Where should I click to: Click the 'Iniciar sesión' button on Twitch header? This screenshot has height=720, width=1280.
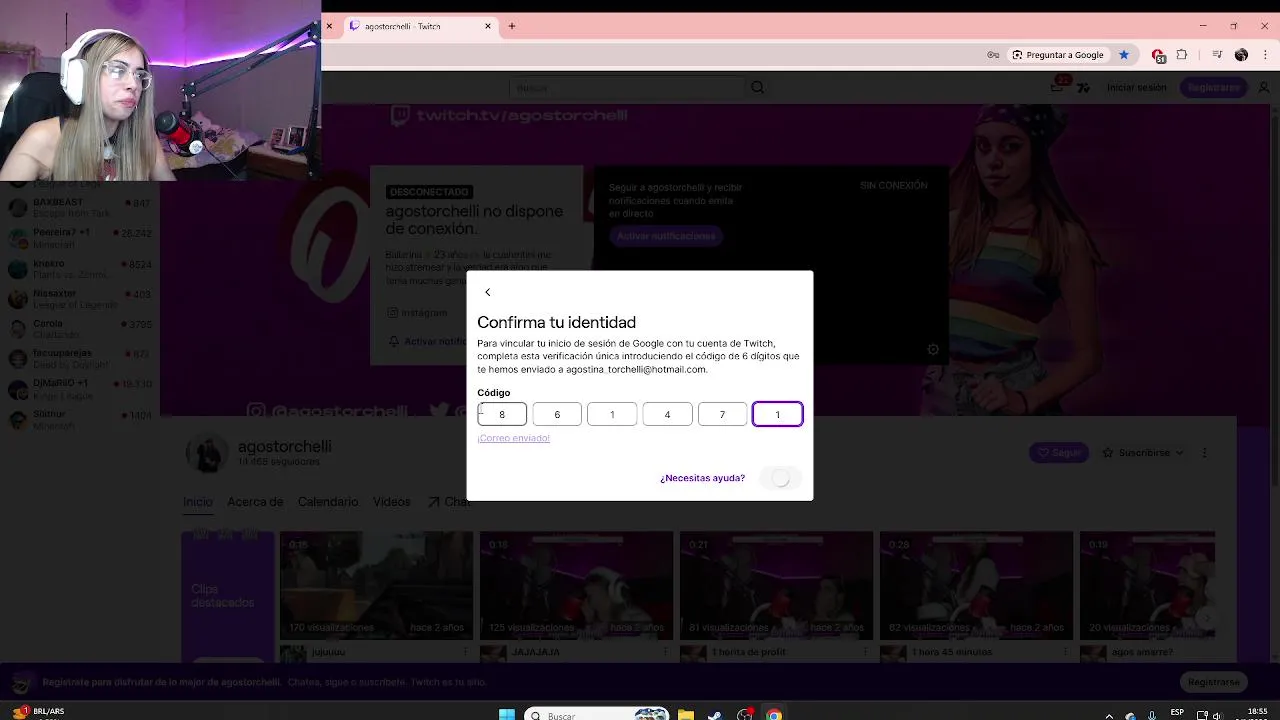point(1136,87)
